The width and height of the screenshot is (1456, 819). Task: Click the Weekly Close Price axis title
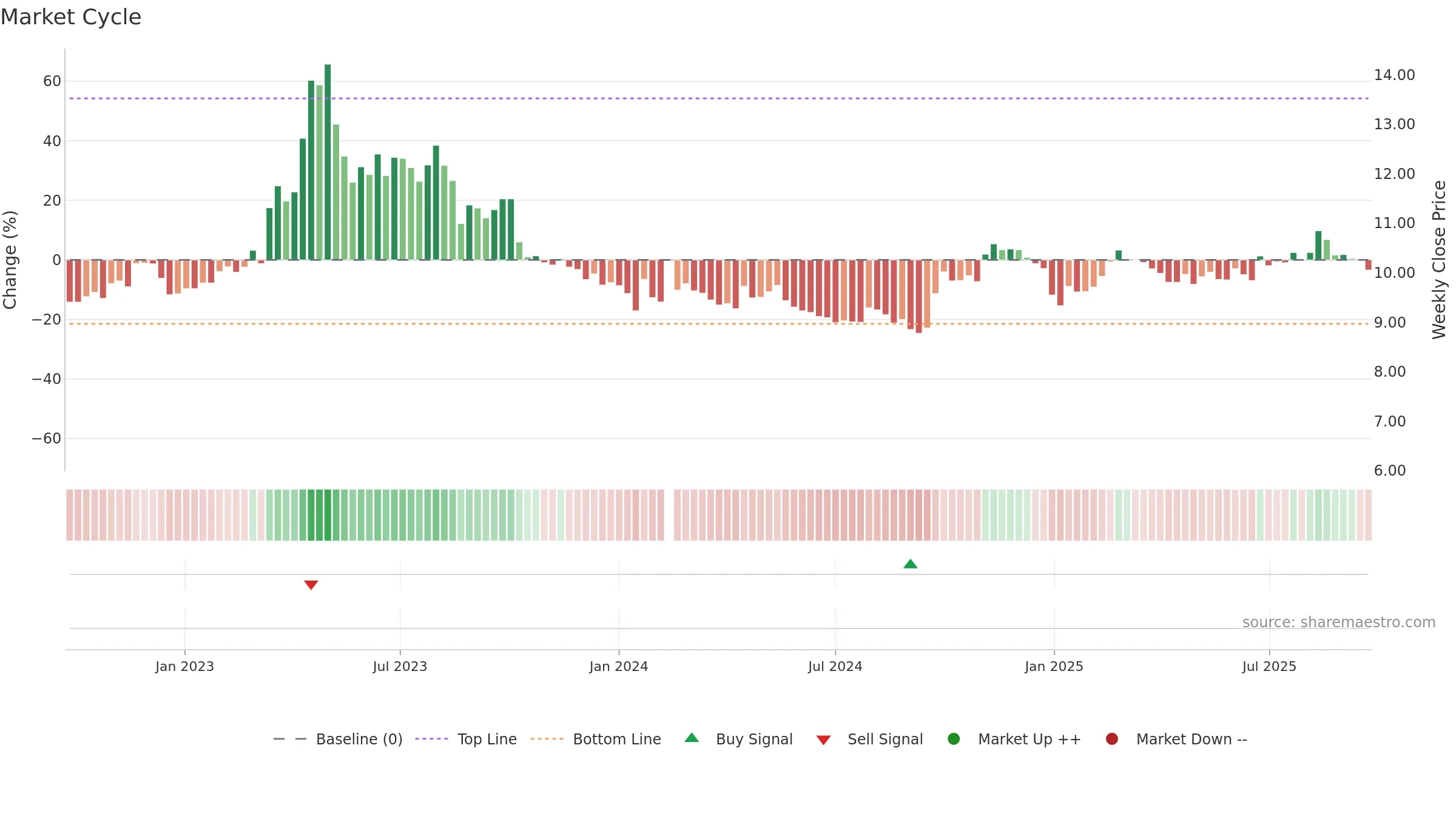[1439, 260]
